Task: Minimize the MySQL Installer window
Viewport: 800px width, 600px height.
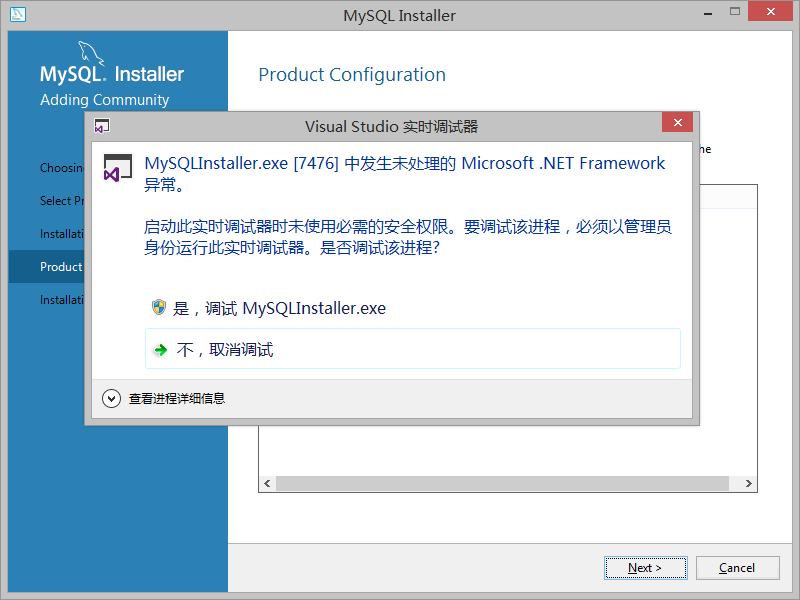Action: [x=708, y=13]
